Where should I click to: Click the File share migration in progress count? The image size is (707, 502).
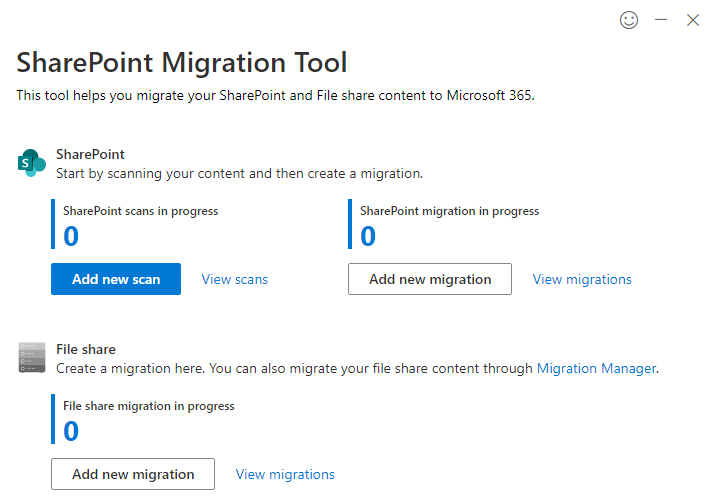[x=71, y=431]
